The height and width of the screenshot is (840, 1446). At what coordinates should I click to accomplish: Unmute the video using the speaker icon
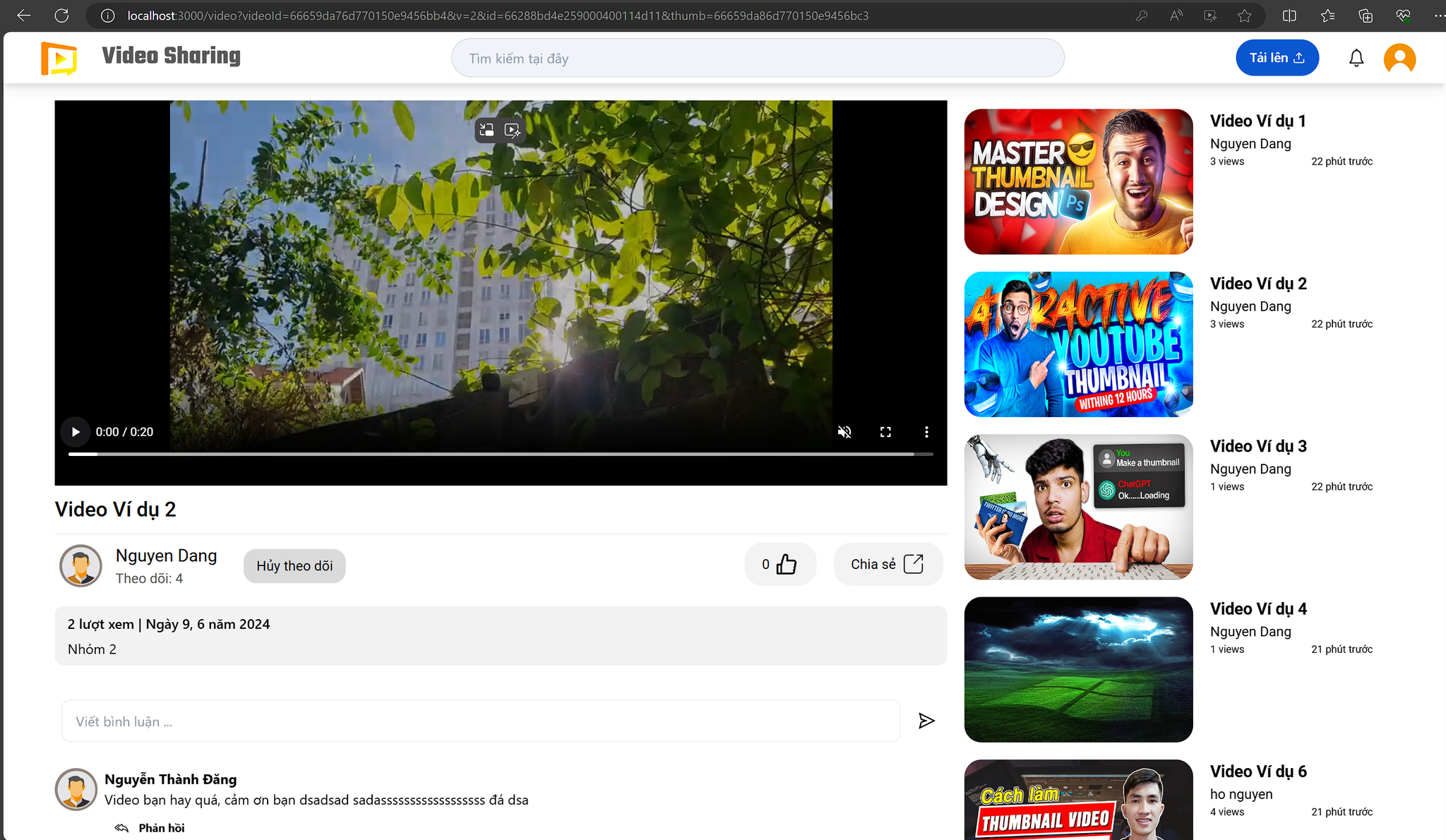[844, 432]
